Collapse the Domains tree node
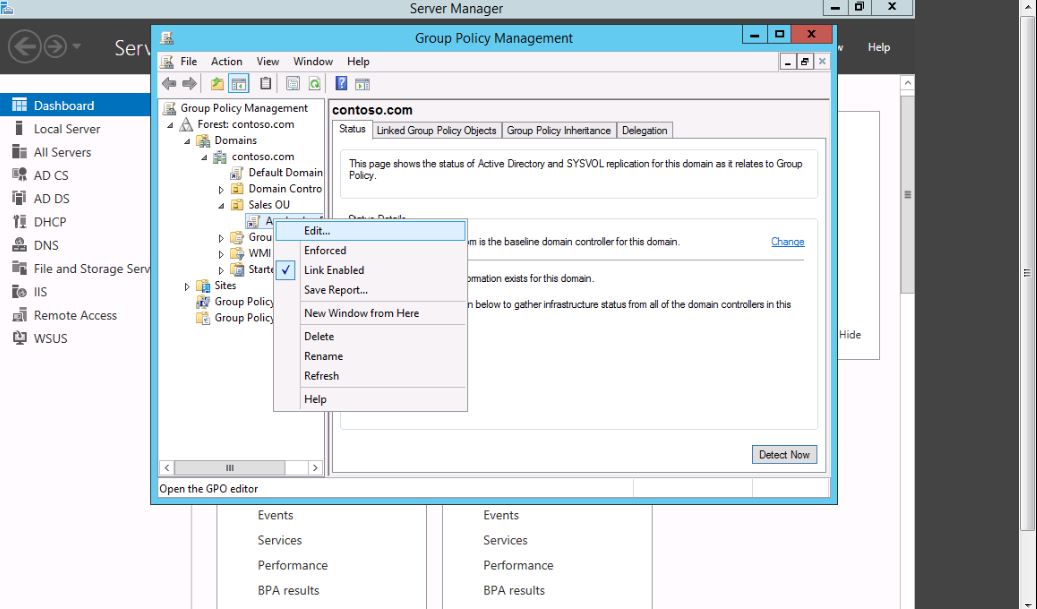This screenshot has height=609, width=1037. pos(187,141)
